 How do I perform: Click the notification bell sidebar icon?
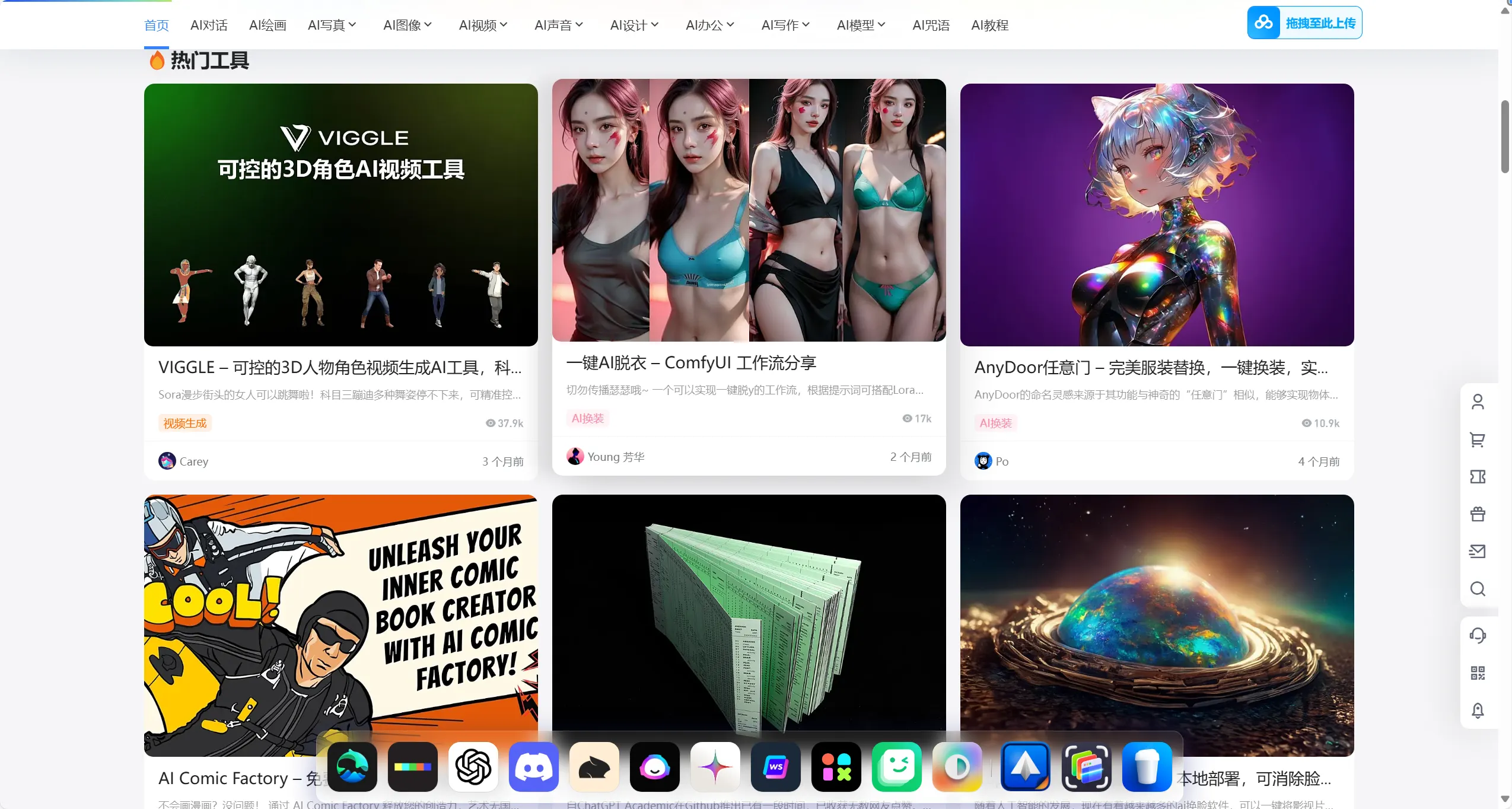(1478, 711)
